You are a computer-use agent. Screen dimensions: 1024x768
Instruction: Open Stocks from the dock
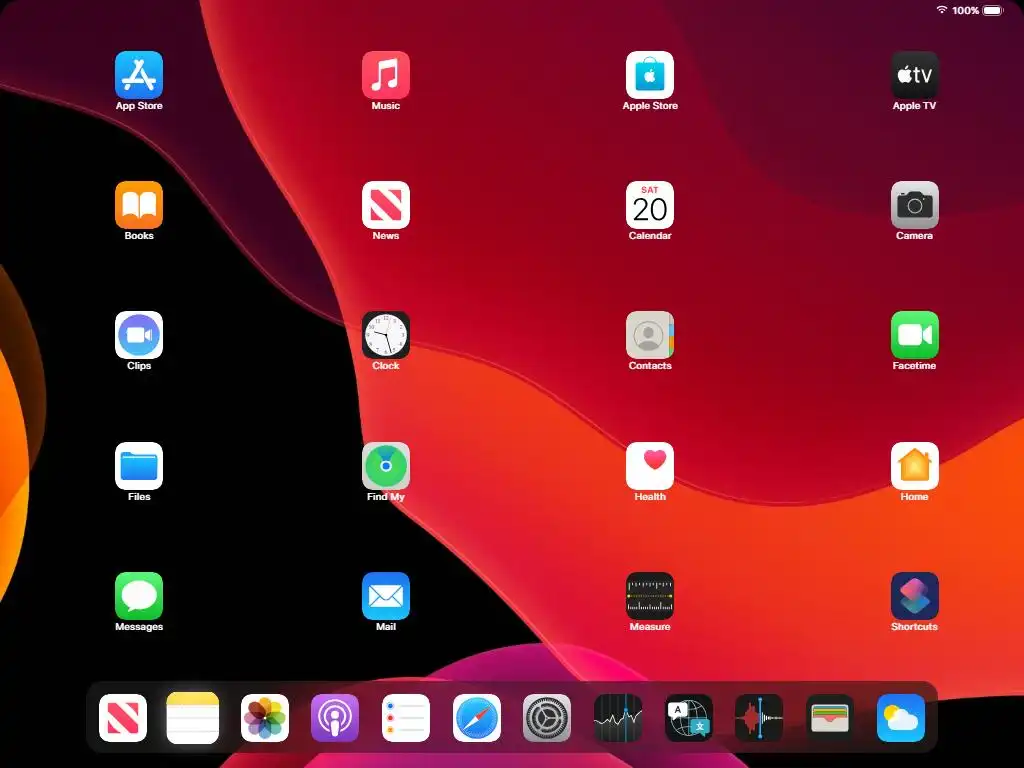click(x=618, y=718)
